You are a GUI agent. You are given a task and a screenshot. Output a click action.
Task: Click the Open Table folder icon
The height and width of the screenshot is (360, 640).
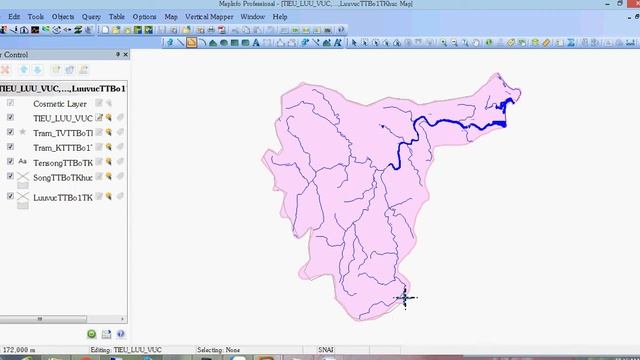(116, 30)
